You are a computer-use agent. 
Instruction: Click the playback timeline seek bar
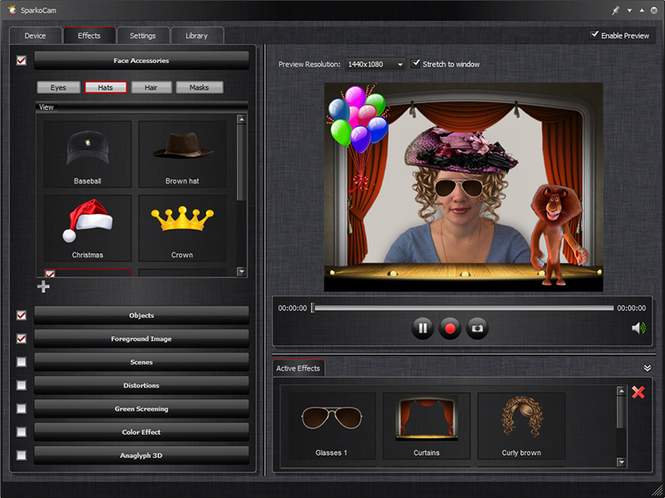[x=462, y=308]
